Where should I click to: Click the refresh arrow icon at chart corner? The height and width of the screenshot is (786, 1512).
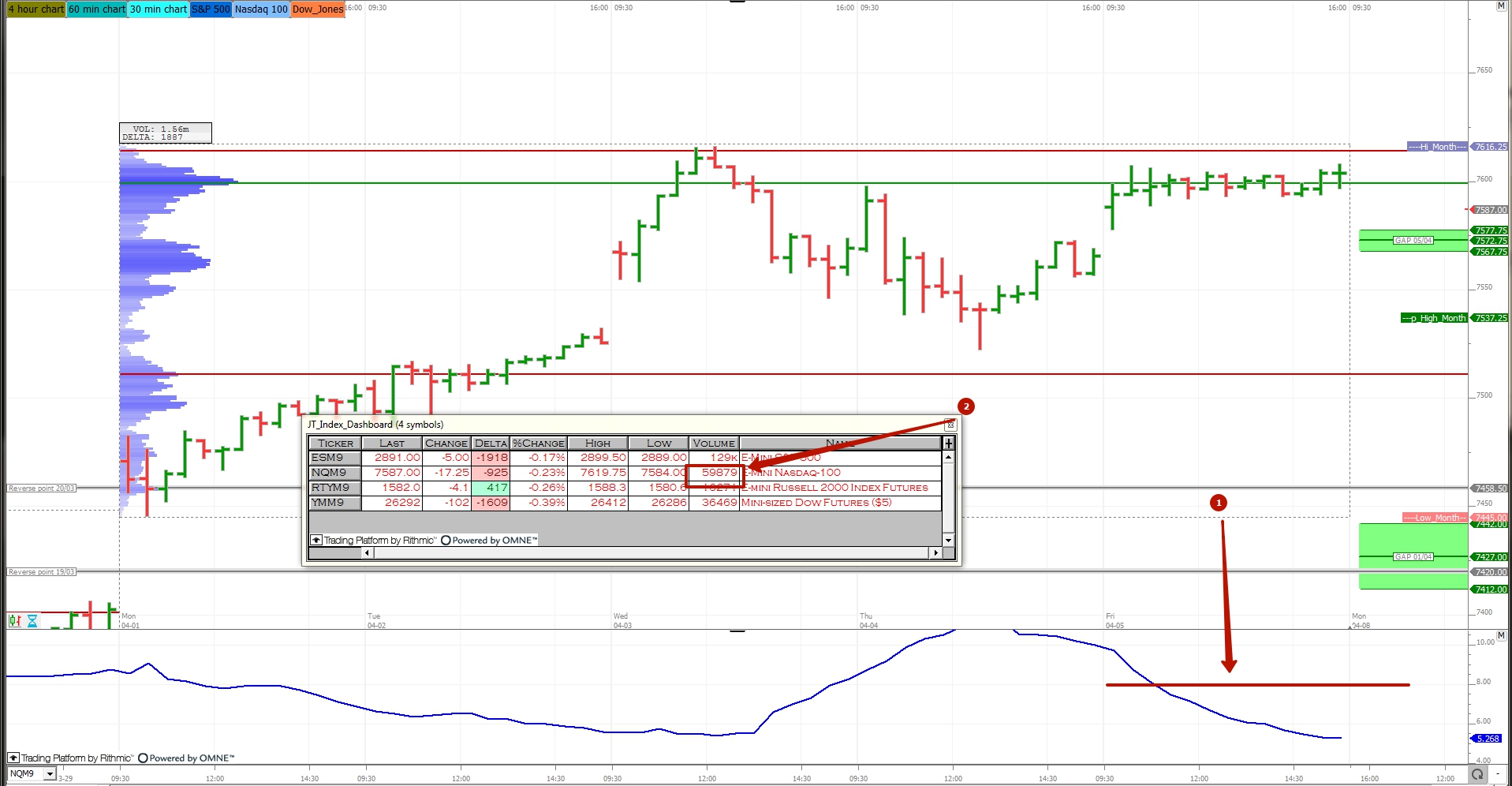click(x=1477, y=774)
